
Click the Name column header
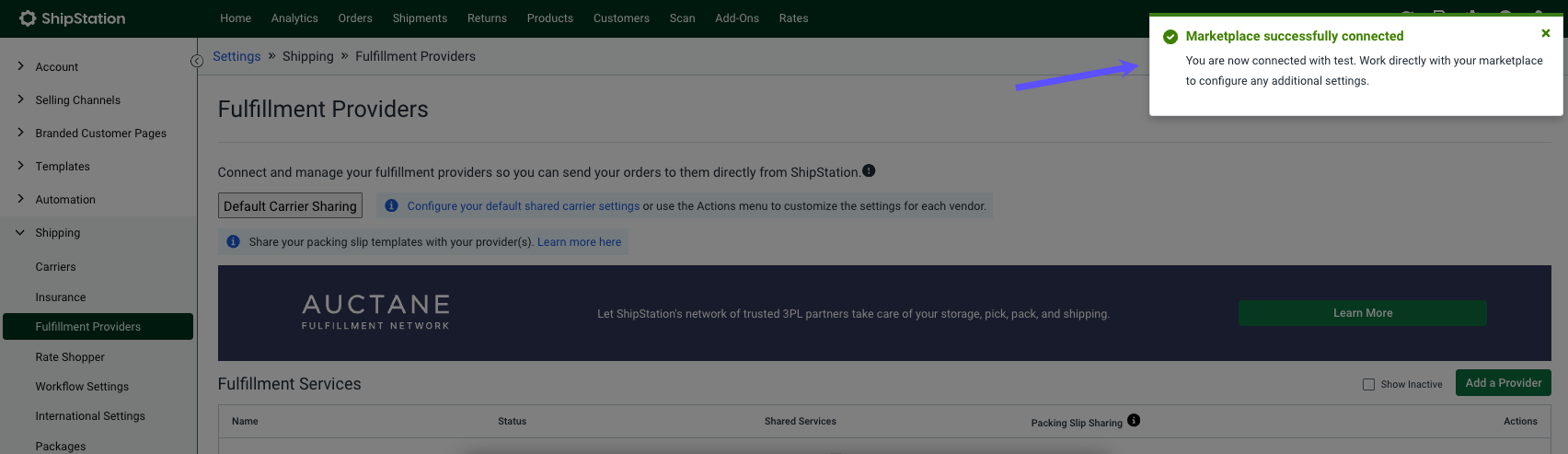(245, 421)
